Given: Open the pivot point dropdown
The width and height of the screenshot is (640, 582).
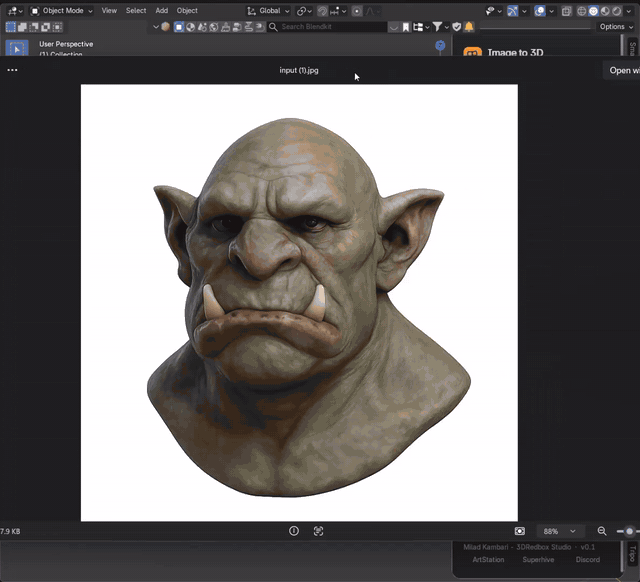Looking at the screenshot, I should point(304,11).
